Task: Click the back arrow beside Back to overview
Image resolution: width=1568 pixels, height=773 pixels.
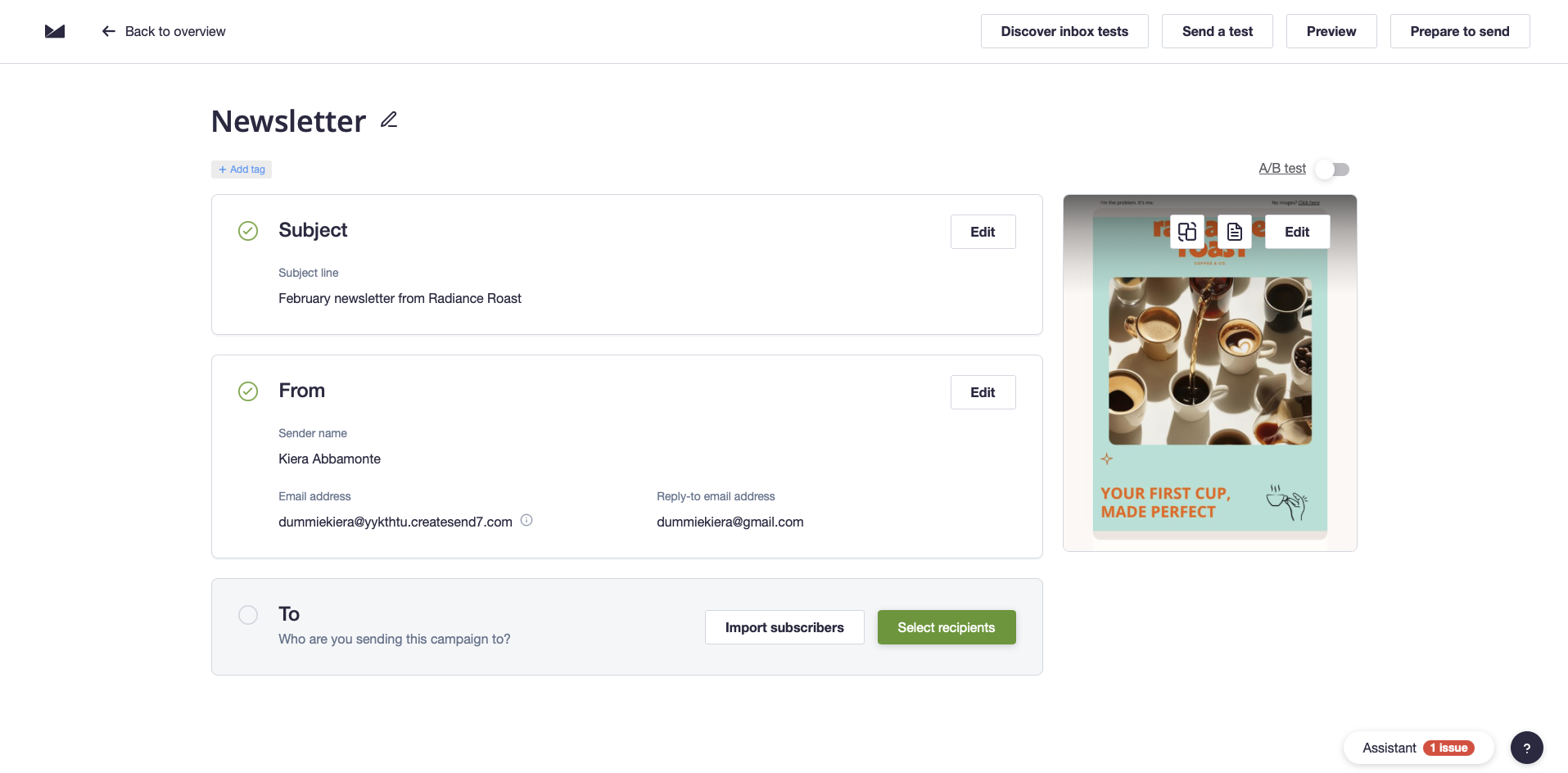Action: coord(108,31)
